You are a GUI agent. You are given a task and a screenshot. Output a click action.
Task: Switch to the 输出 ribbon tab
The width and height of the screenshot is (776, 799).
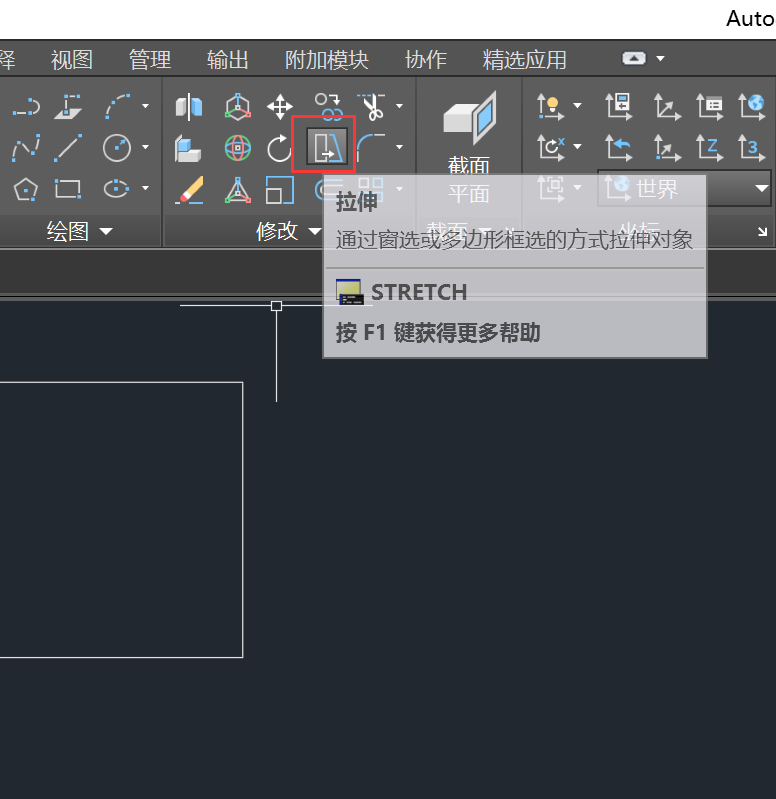228,60
